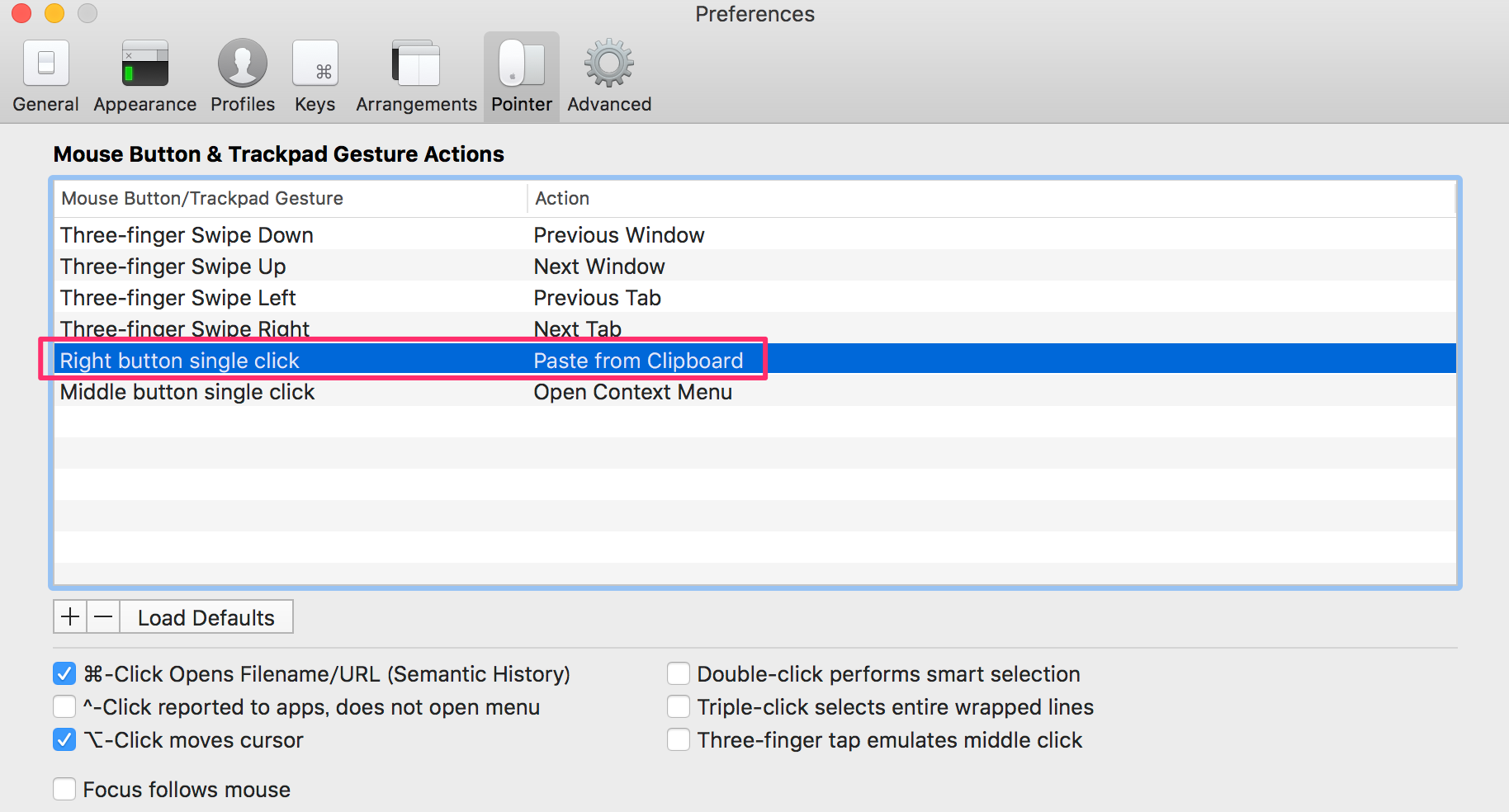The width and height of the screenshot is (1509, 812).
Task: Click the minus button to remove a gesture
Action: (x=102, y=616)
